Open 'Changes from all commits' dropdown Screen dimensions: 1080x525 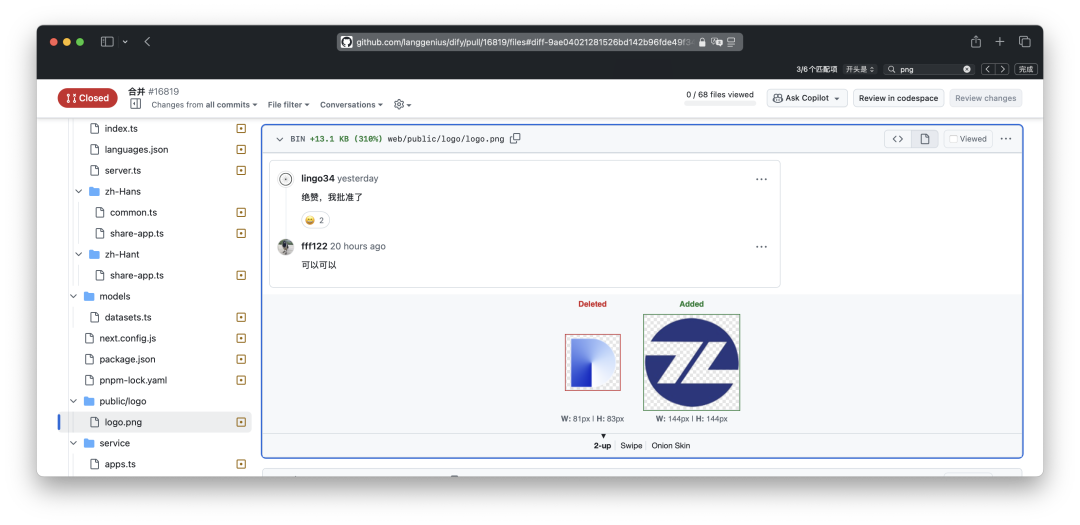(x=204, y=105)
